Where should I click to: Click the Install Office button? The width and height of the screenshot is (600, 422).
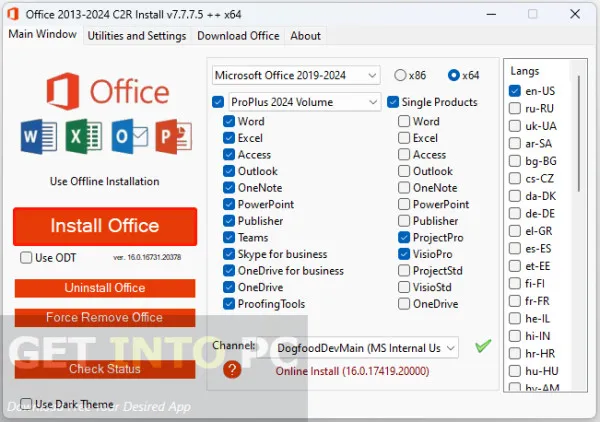coord(105,226)
